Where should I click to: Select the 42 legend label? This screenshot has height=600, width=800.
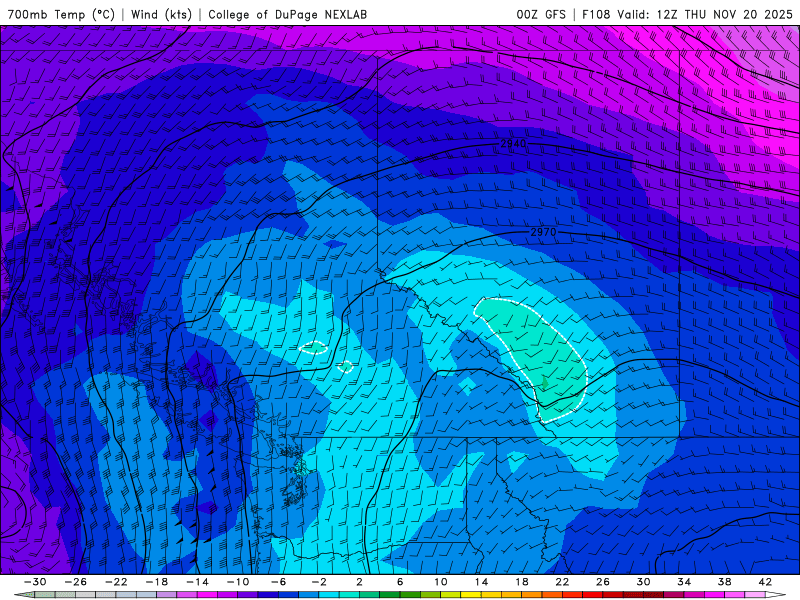pos(765,582)
